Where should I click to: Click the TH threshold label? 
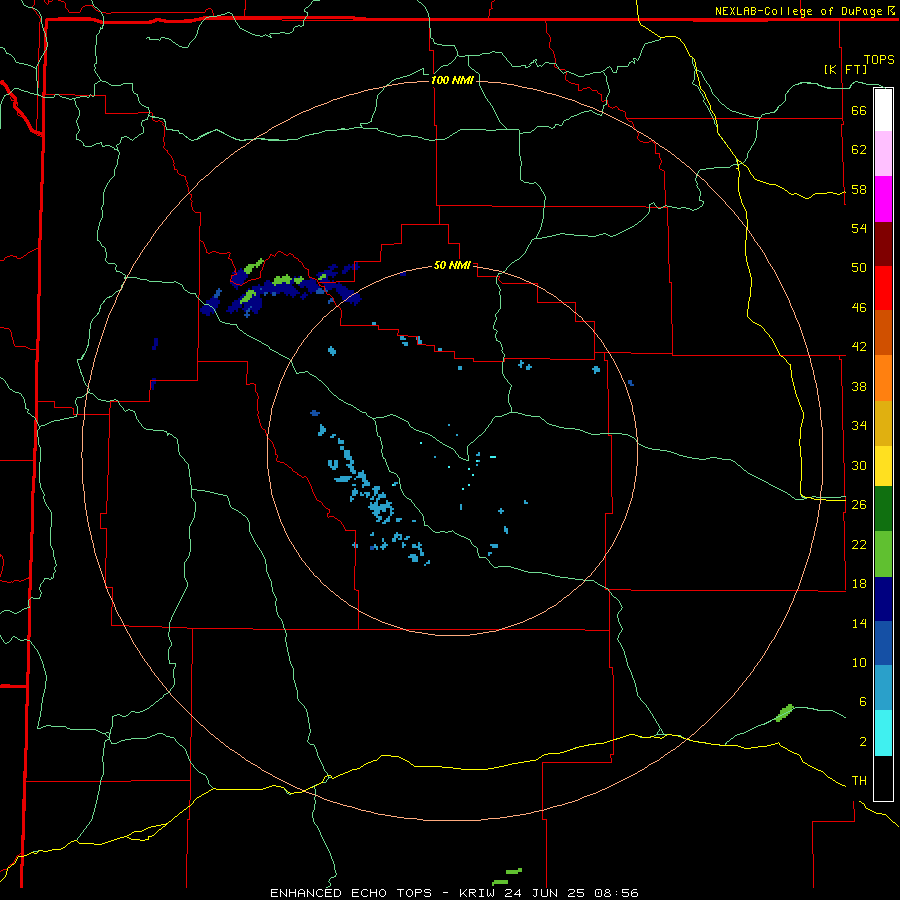[x=859, y=781]
